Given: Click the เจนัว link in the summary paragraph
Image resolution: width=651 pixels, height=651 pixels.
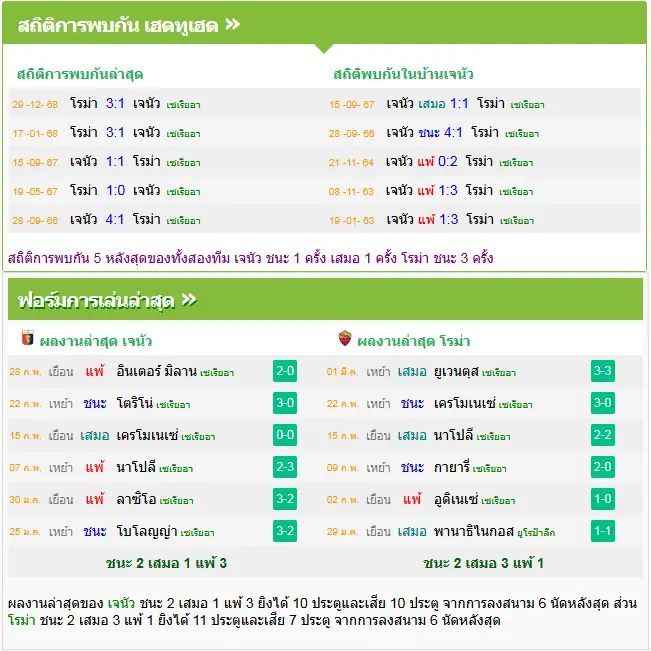Looking at the screenshot, I should 121,603.
